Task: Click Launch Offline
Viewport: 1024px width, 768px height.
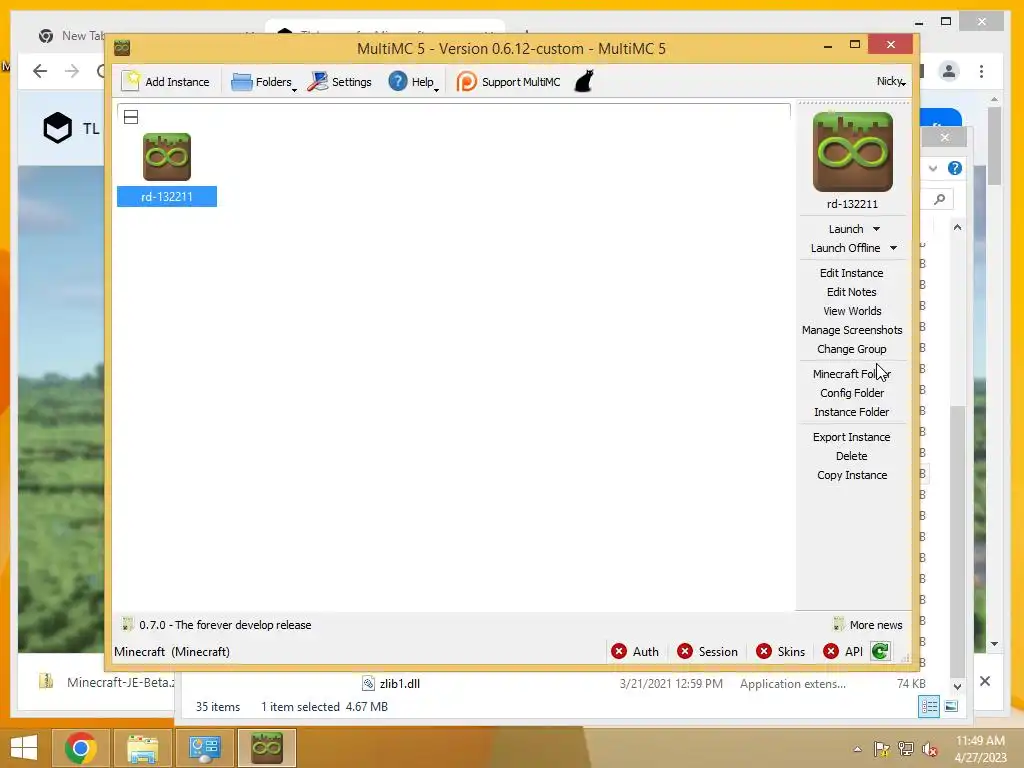Action: coord(845,248)
